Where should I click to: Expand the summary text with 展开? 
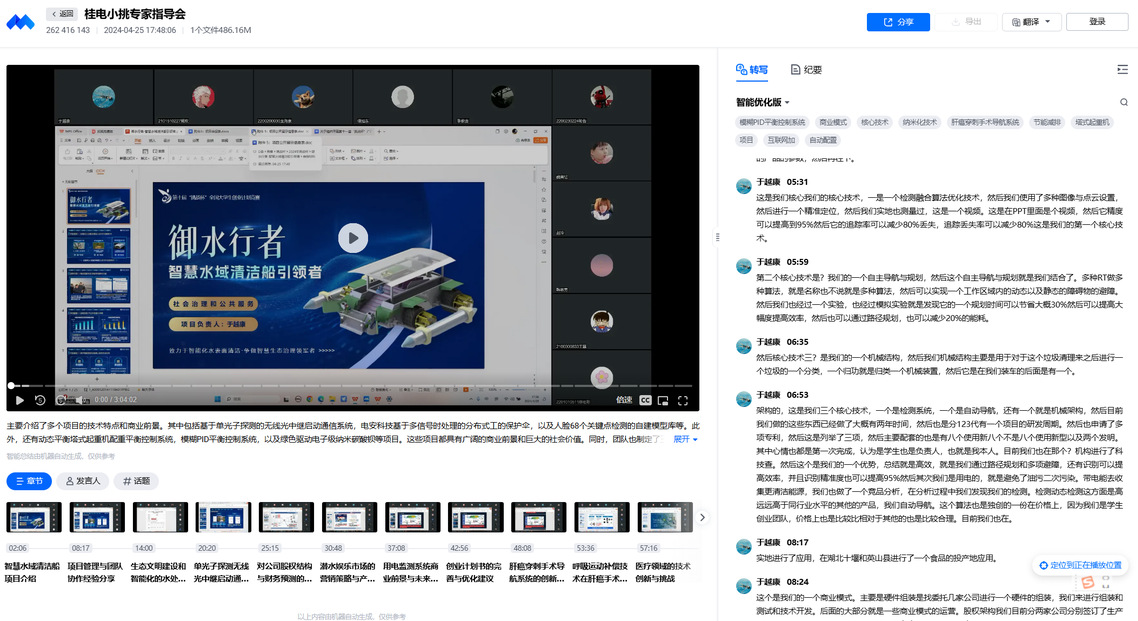tap(685, 439)
